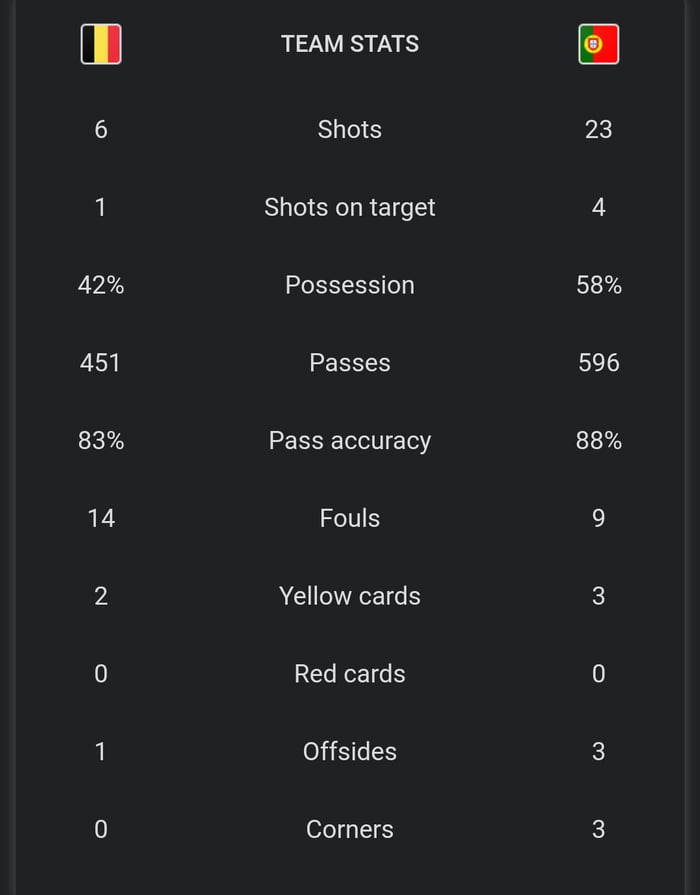
Task: Click the Passes stat label
Action: click(x=350, y=363)
